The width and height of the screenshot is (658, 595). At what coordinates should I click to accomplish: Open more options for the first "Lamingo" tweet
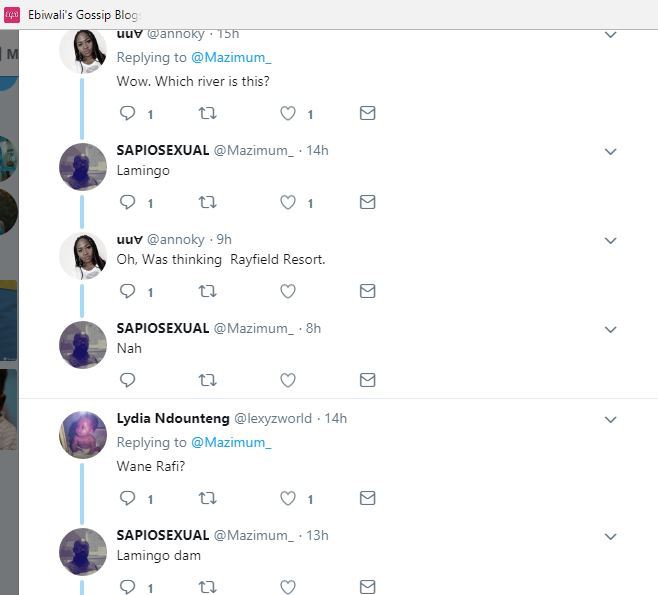pyautogui.click(x=610, y=152)
